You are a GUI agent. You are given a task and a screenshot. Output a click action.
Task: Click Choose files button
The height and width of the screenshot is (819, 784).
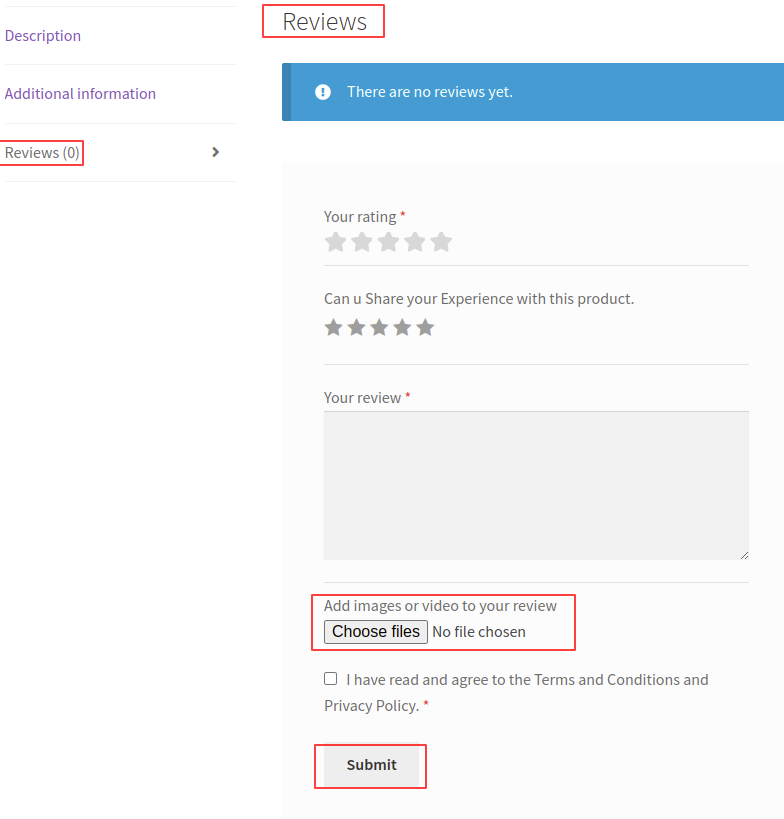(x=376, y=631)
